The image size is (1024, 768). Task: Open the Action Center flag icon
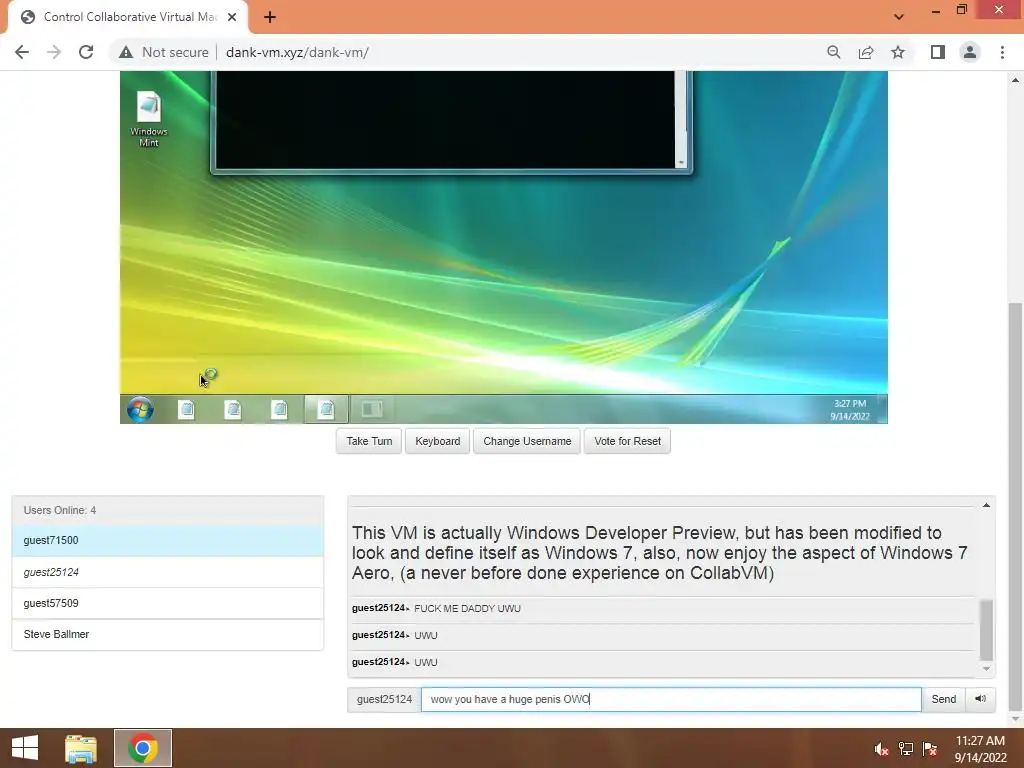coord(930,748)
